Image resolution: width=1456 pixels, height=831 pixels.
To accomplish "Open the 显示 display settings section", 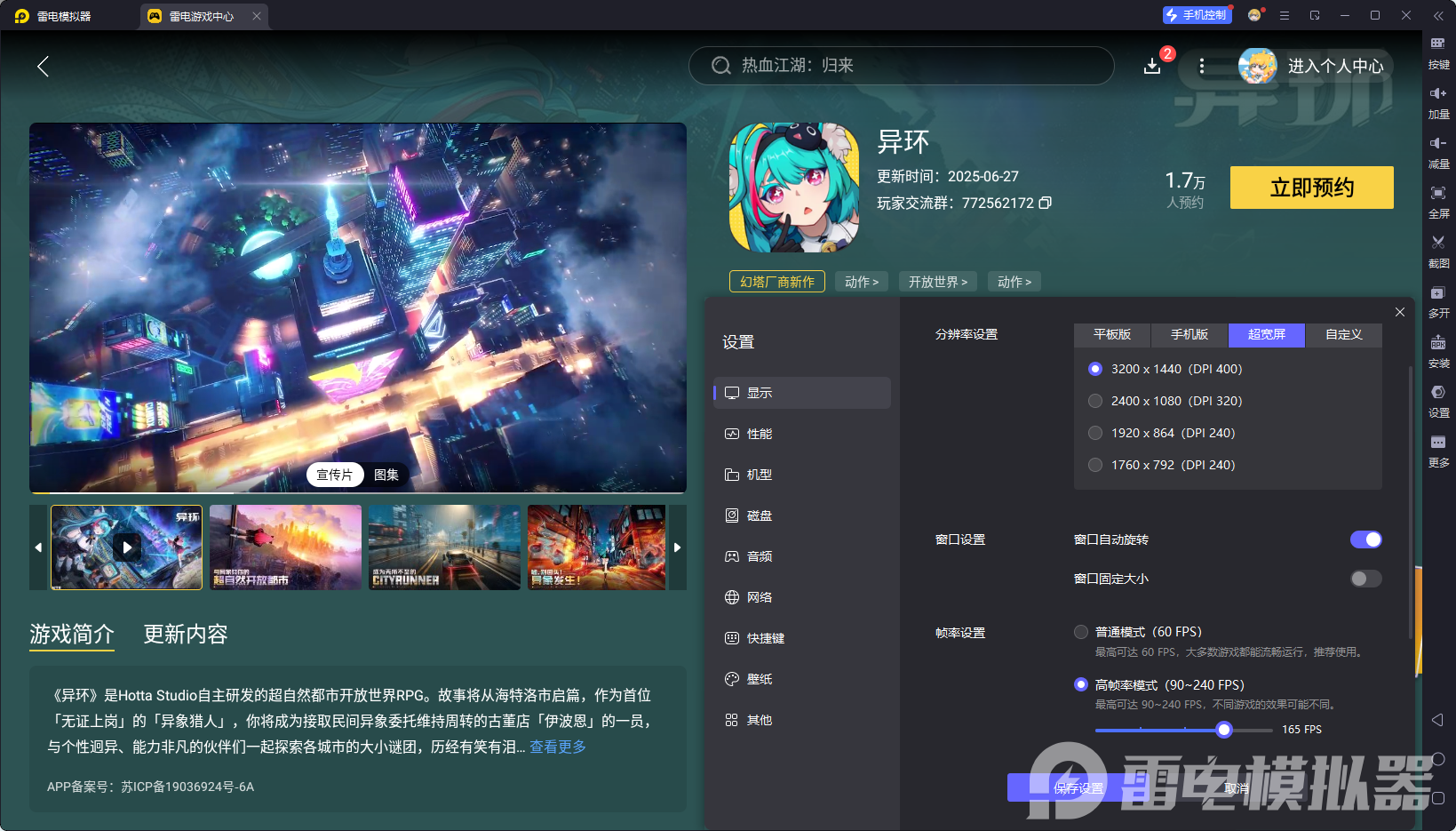I will (x=802, y=393).
